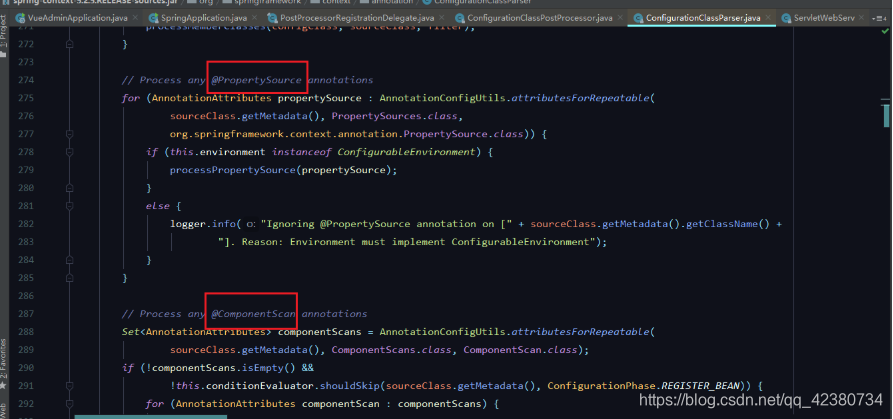The image size is (893, 419).
Task: Click line number 282 in the gutter
Action: [x=26, y=224]
